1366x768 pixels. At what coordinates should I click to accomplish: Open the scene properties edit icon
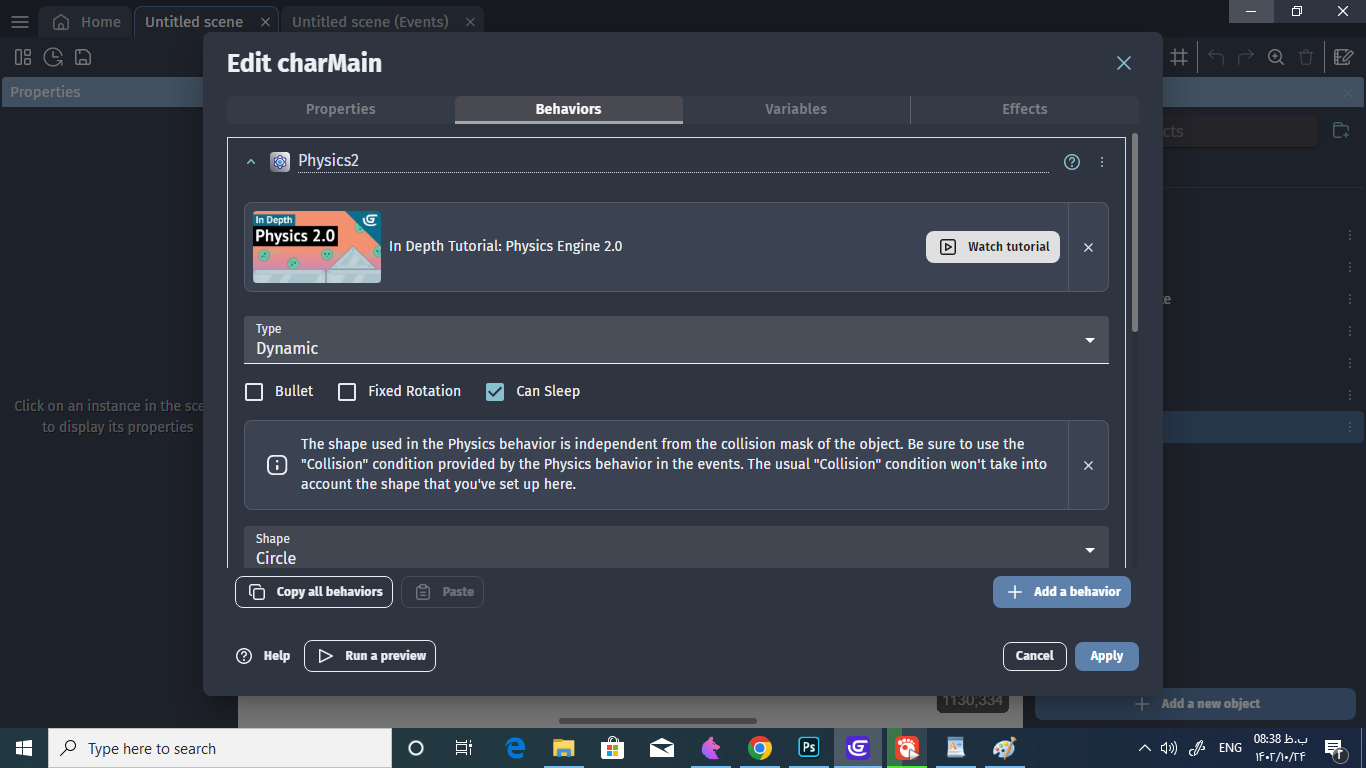click(1344, 57)
